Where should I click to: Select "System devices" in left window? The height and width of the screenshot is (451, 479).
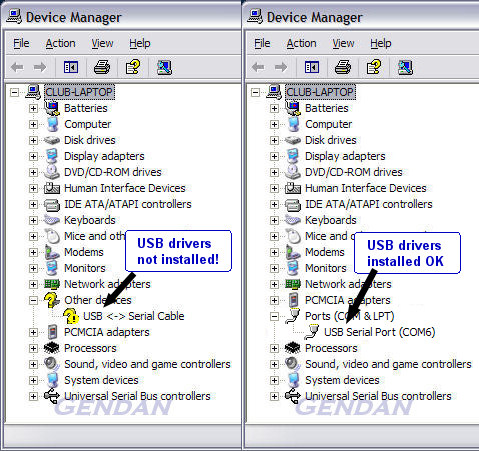tap(101, 380)
